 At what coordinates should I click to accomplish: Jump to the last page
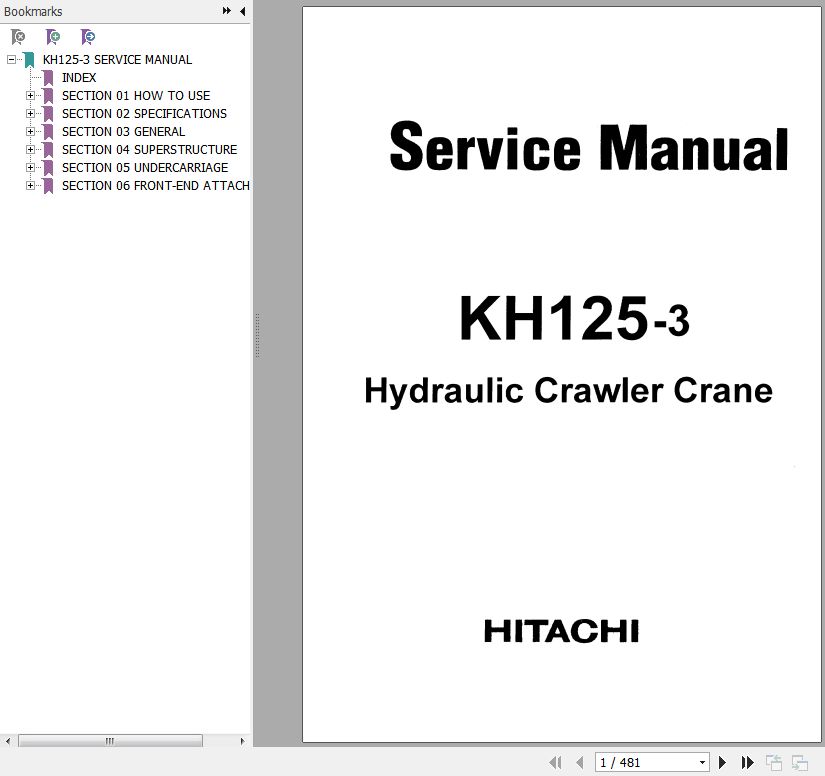(746, 762)
